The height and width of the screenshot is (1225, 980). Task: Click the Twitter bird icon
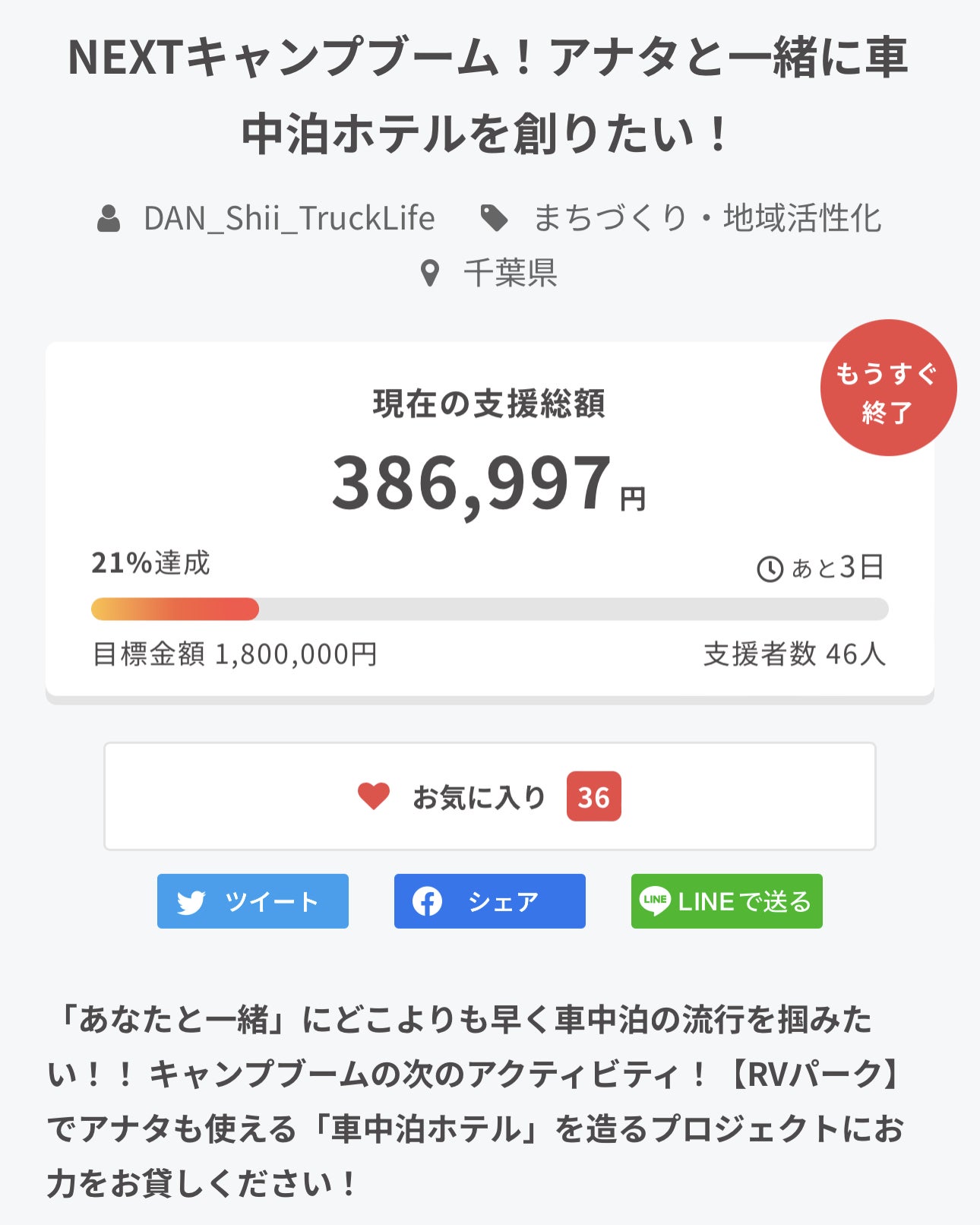(191, 902)
